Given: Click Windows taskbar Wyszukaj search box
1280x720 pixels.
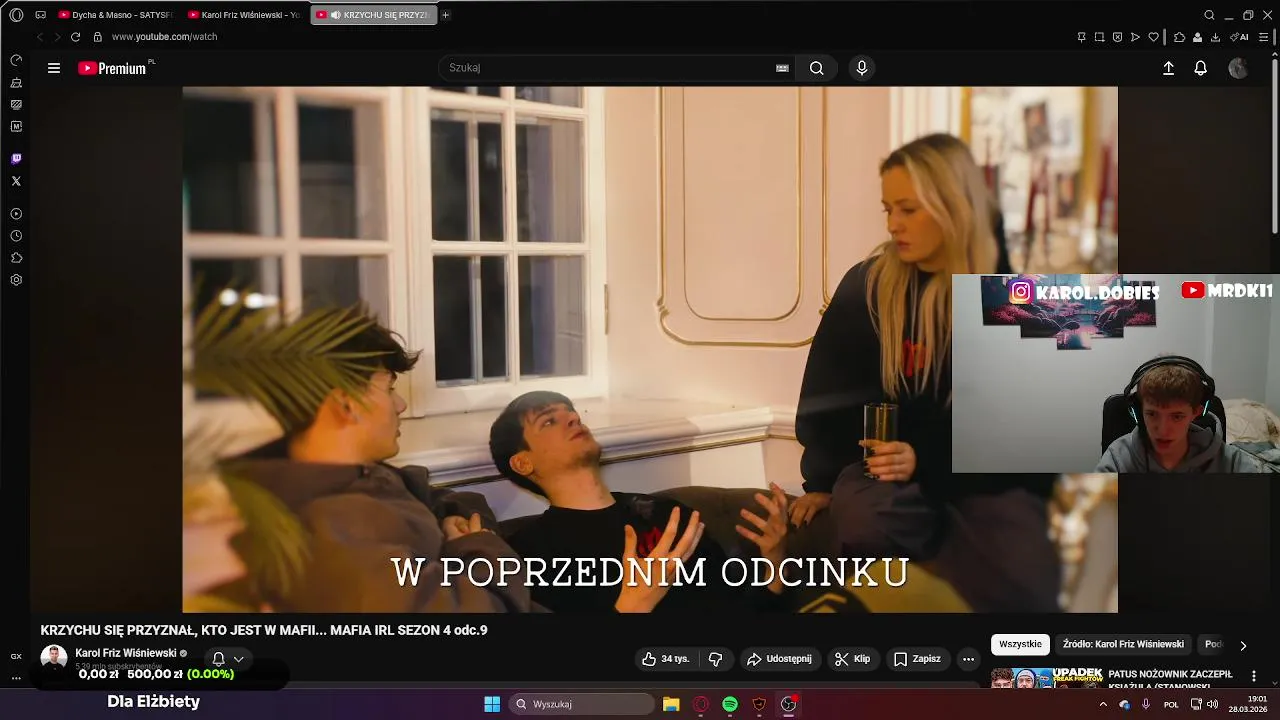Looking at the screenshot, I should click(582, 704).
